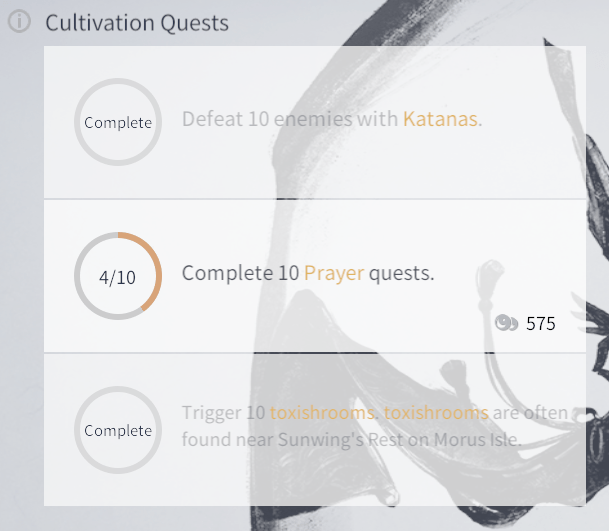Click the coin reward icon next to 575
Viewport: 609px width, 531px height.
click(506, 323)
